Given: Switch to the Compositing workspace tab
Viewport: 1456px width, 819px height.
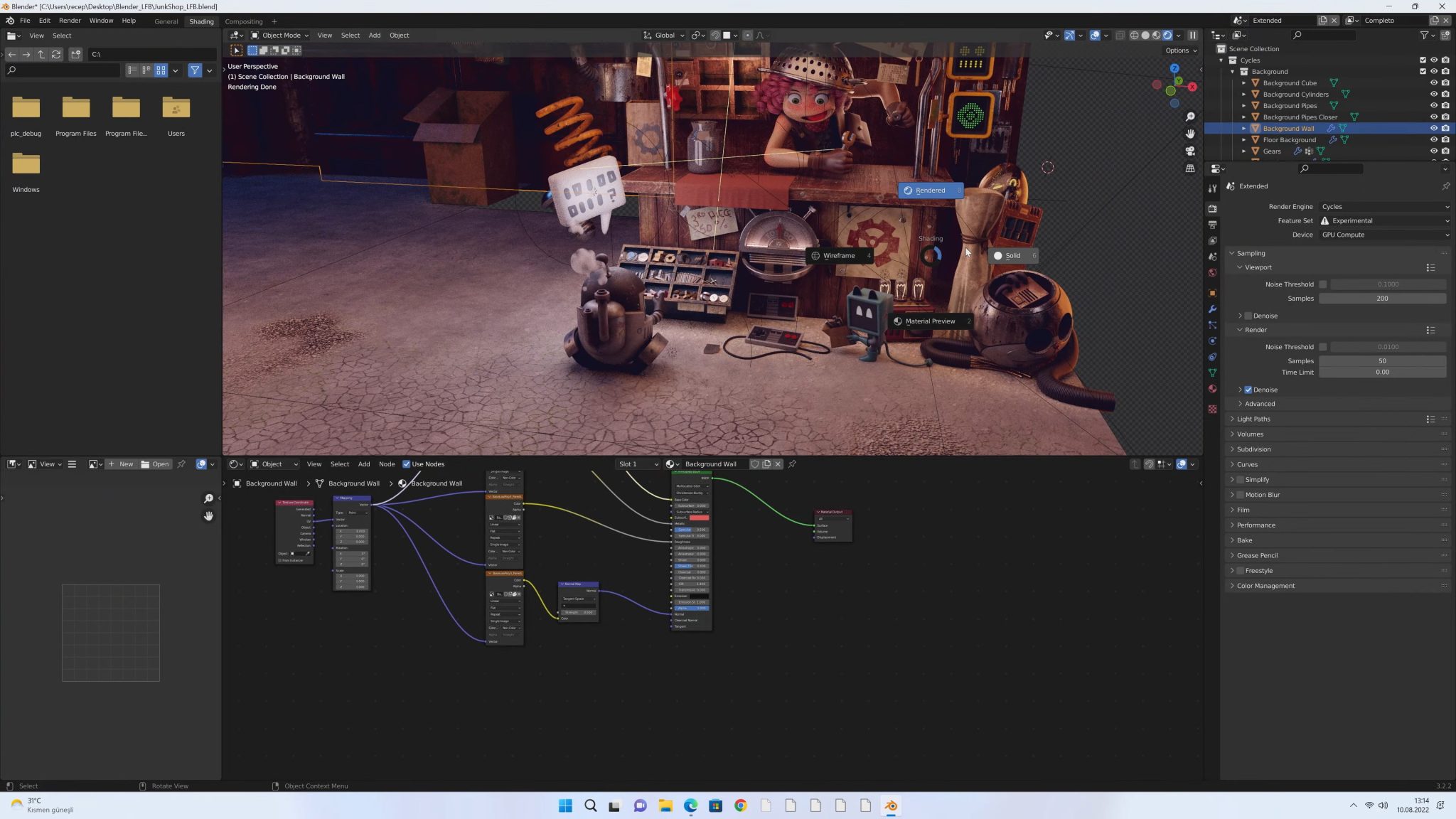Looking at the screenshot, I should [244, 21].
